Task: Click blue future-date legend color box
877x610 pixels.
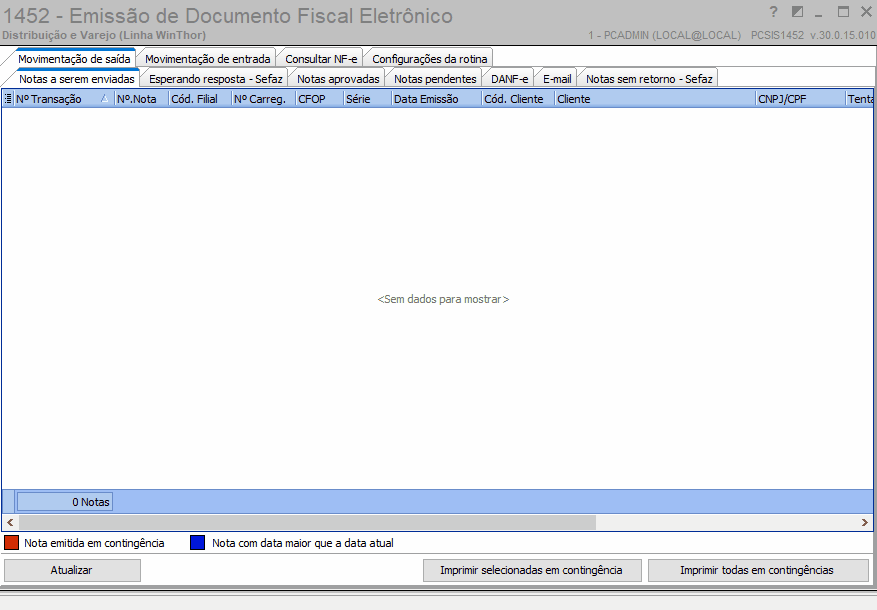Action: coord(197,543)
